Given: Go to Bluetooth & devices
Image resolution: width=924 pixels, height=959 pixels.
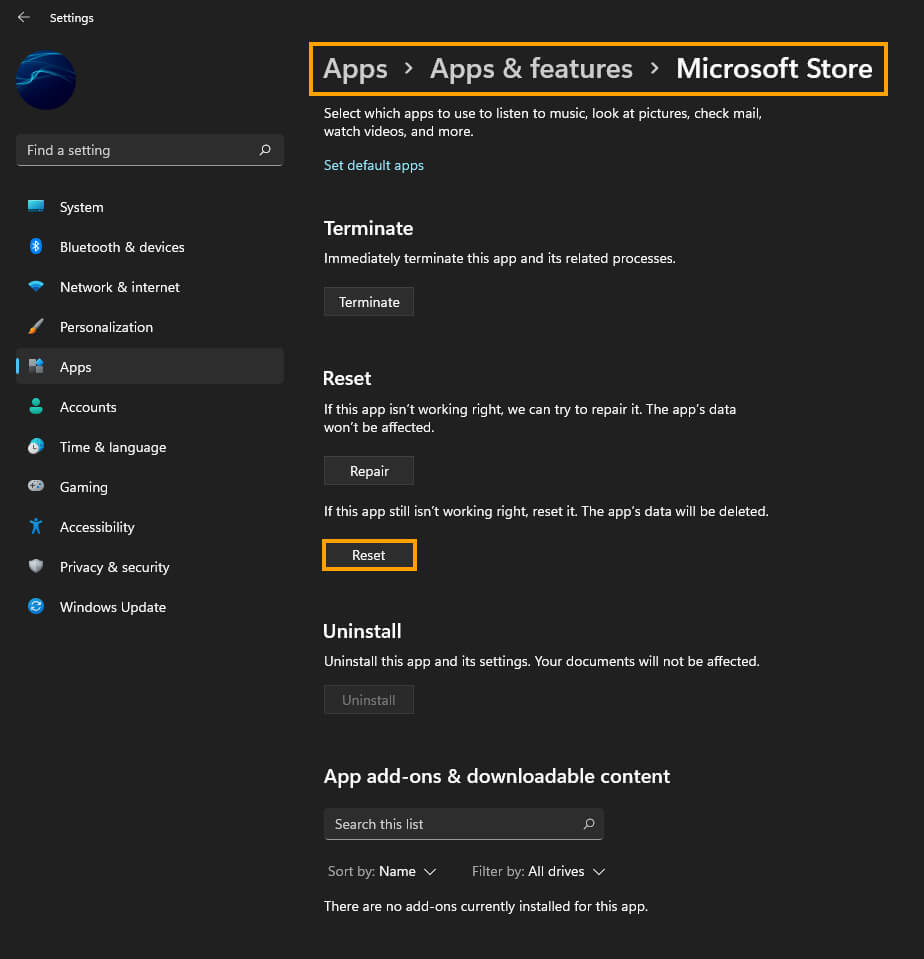Looking at the screenshot, I should click(x=150, y=247).
